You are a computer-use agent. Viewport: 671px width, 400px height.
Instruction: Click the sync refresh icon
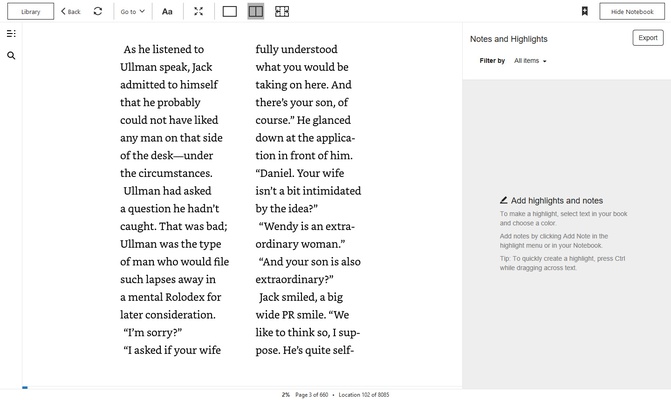coord(98,11)
